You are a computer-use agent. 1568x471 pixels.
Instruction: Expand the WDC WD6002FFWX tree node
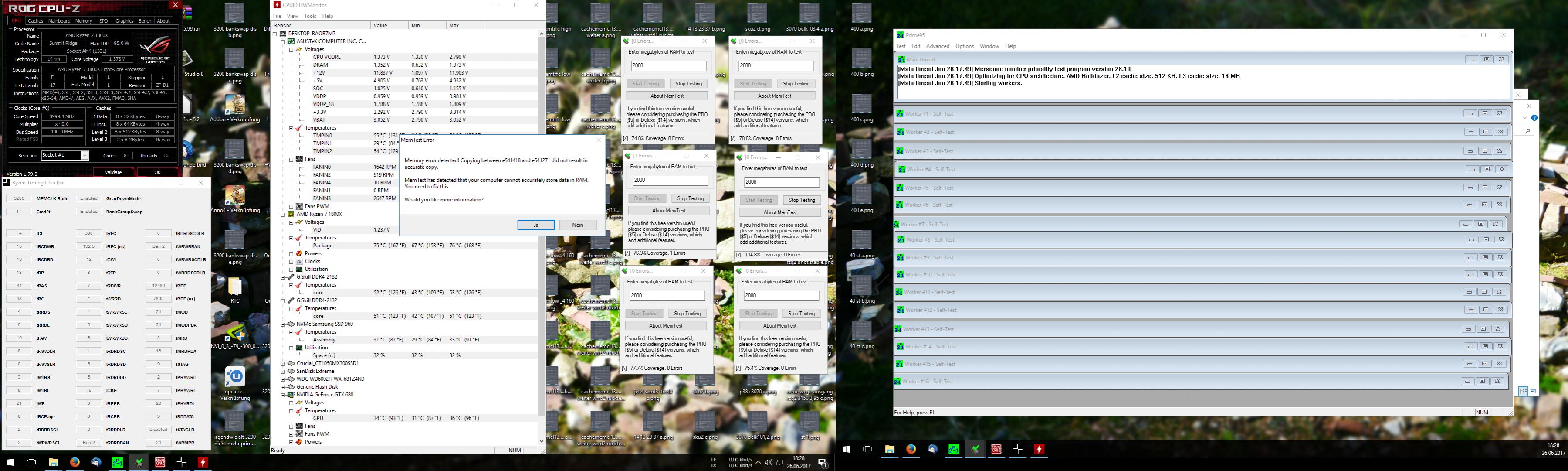pos(283,379)
